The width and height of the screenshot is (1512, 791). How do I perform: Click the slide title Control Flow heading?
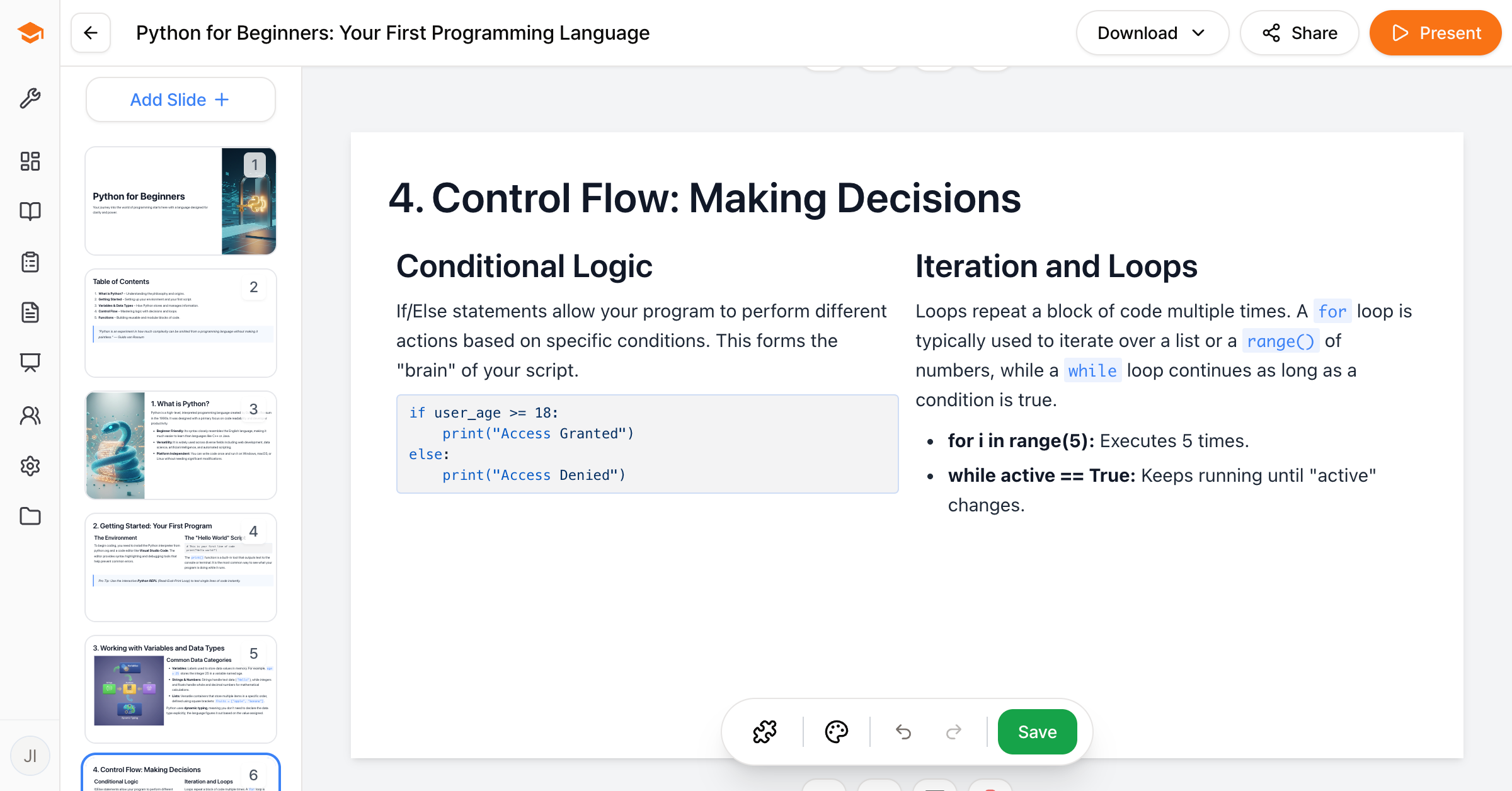pos(704,198)
